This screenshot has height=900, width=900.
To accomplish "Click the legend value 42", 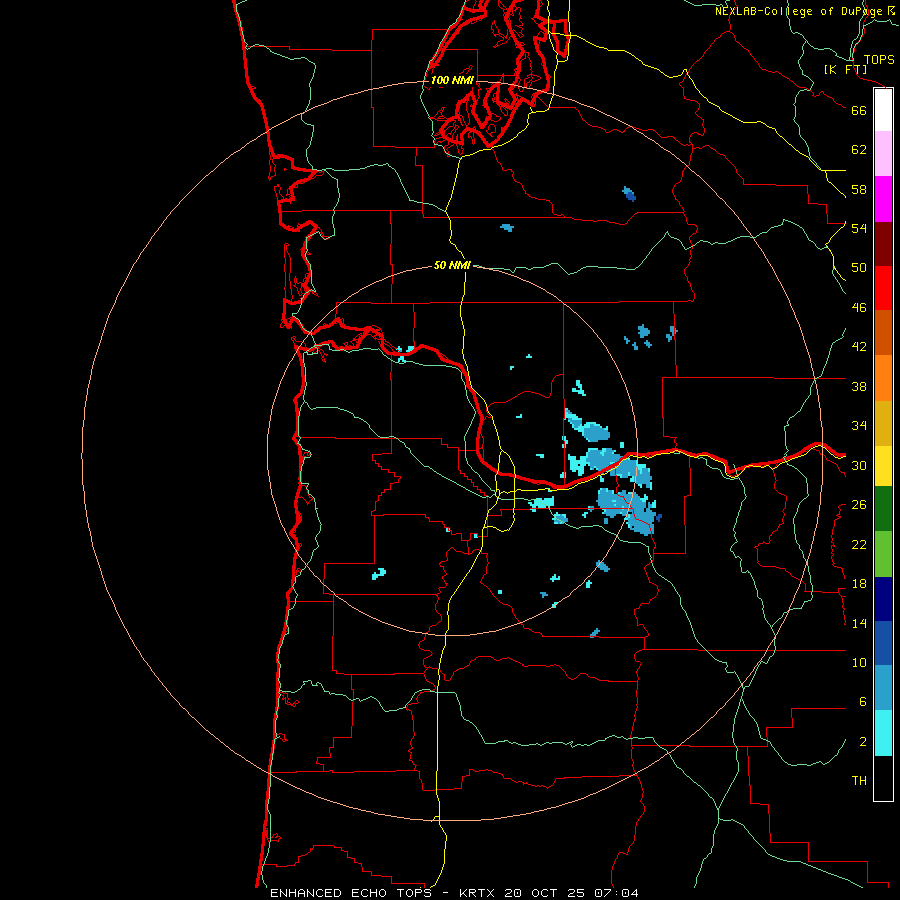I will tap(859, 347).
